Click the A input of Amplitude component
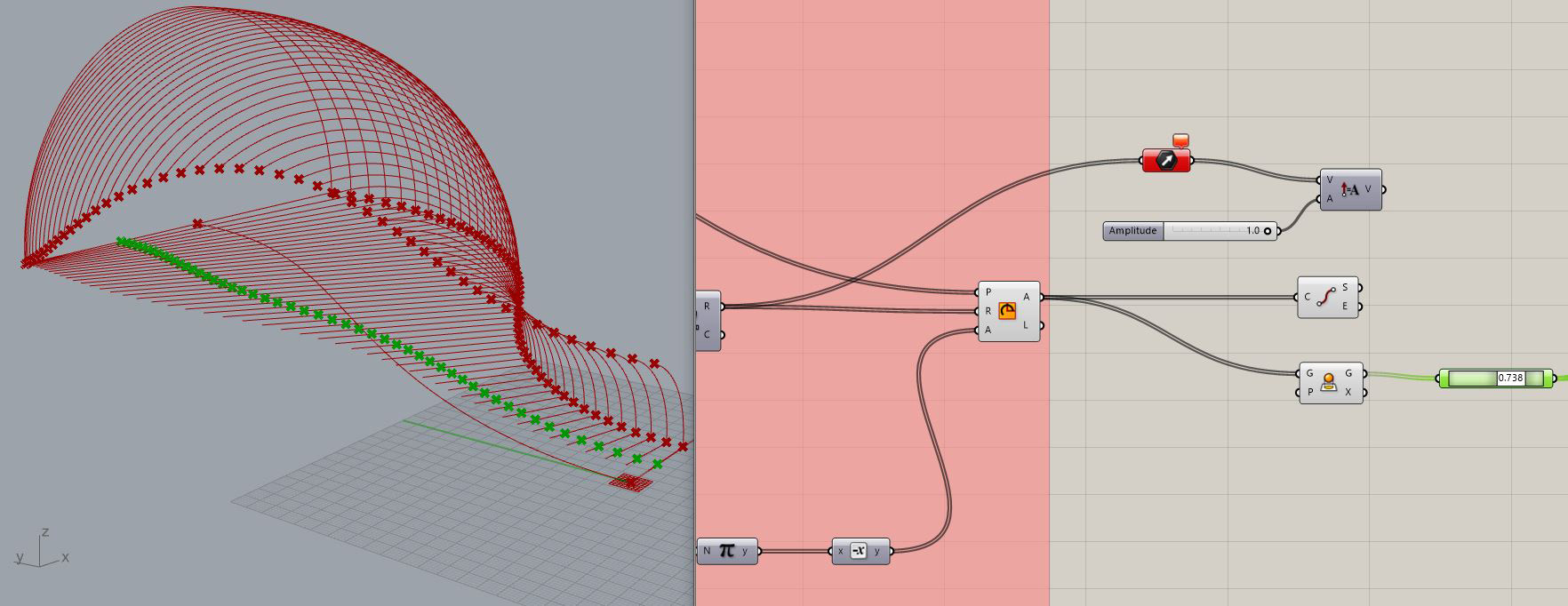The height and width of the screenshot is (606, 1568). [x=1330, y=199]
